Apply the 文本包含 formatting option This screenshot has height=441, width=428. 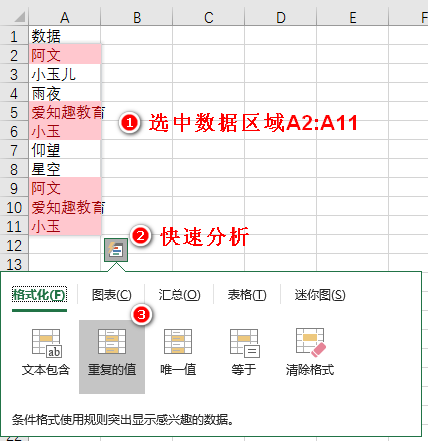pyautogui.click(x=46, y=353)
